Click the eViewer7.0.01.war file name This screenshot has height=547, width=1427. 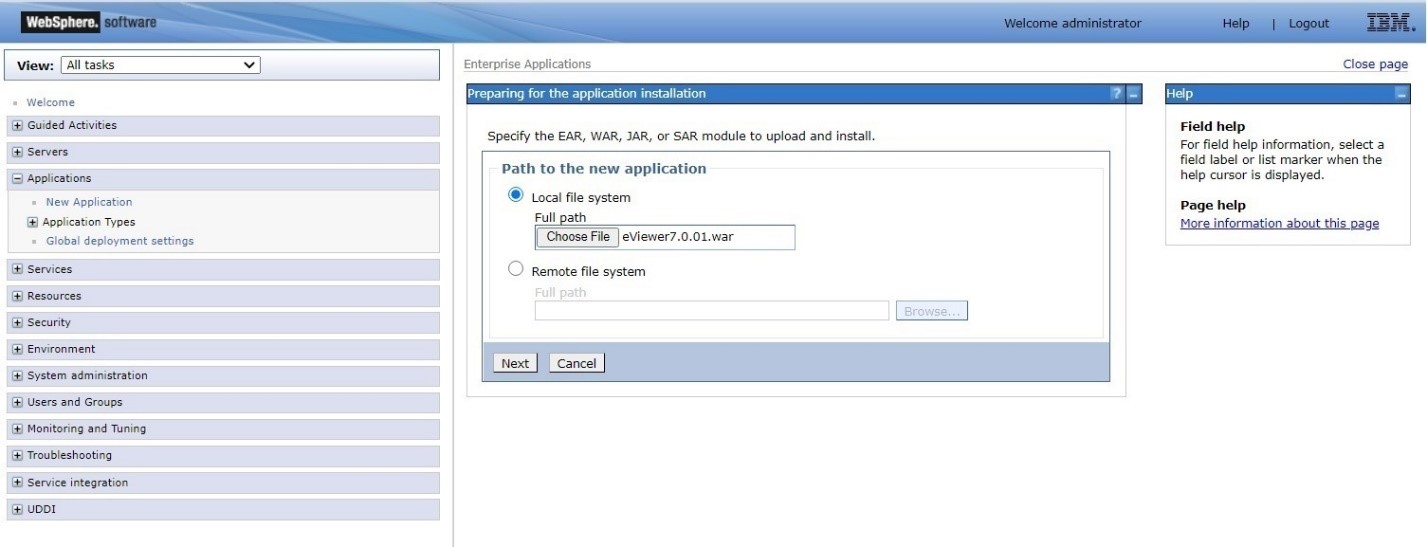coord(678,237)
